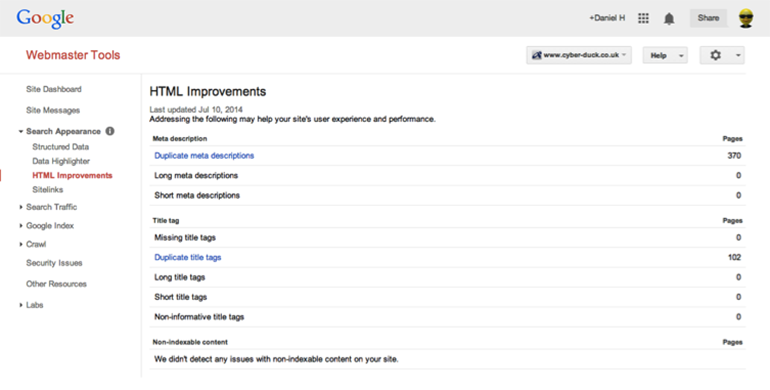The height and width of the screenshot is (390, 770).
Task: Click the Short meta descriptions row
Action: (447, 195)
